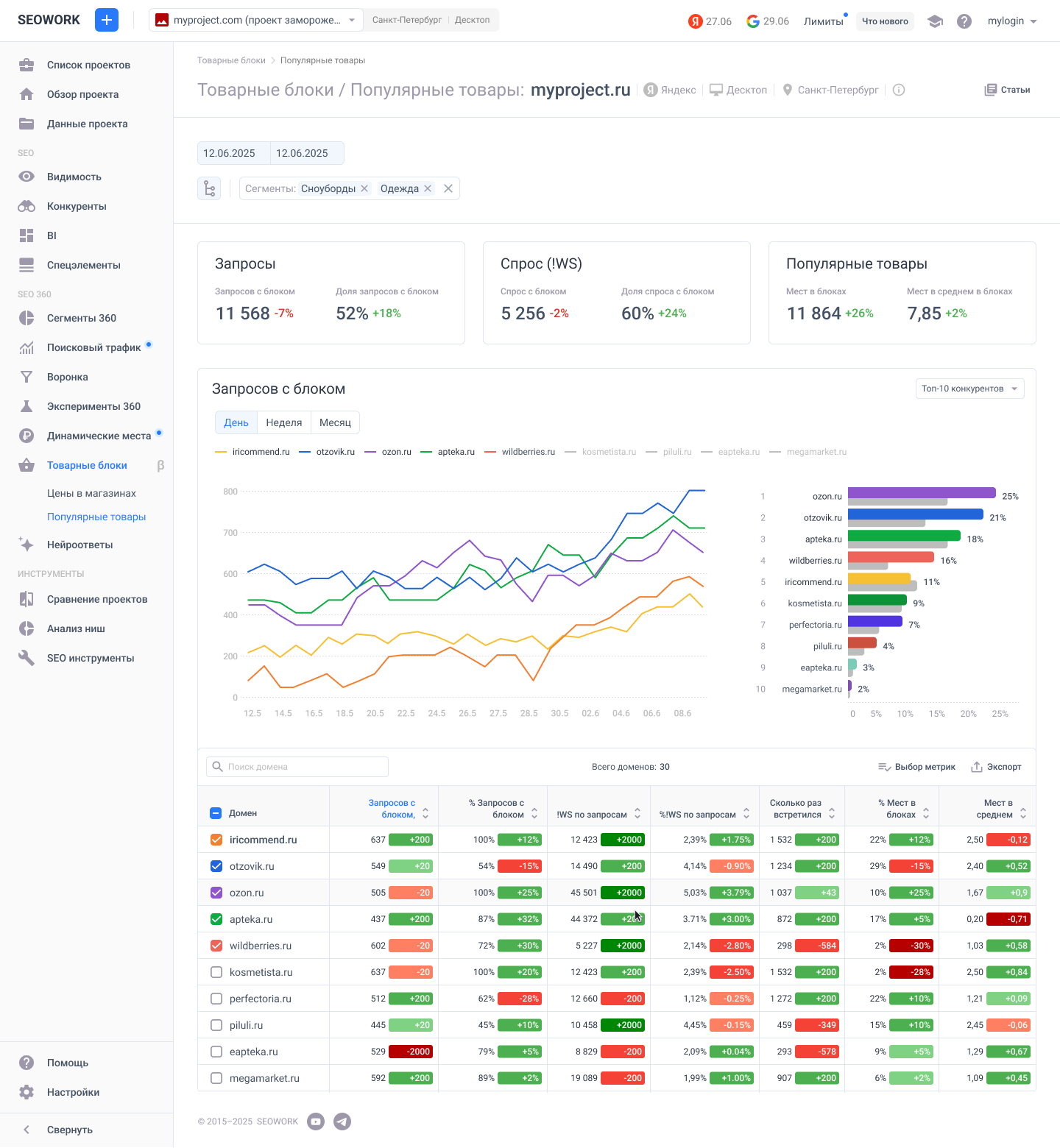Open the graduation cap academy icon
1060x1148 pixels.
tap(935, 21)
